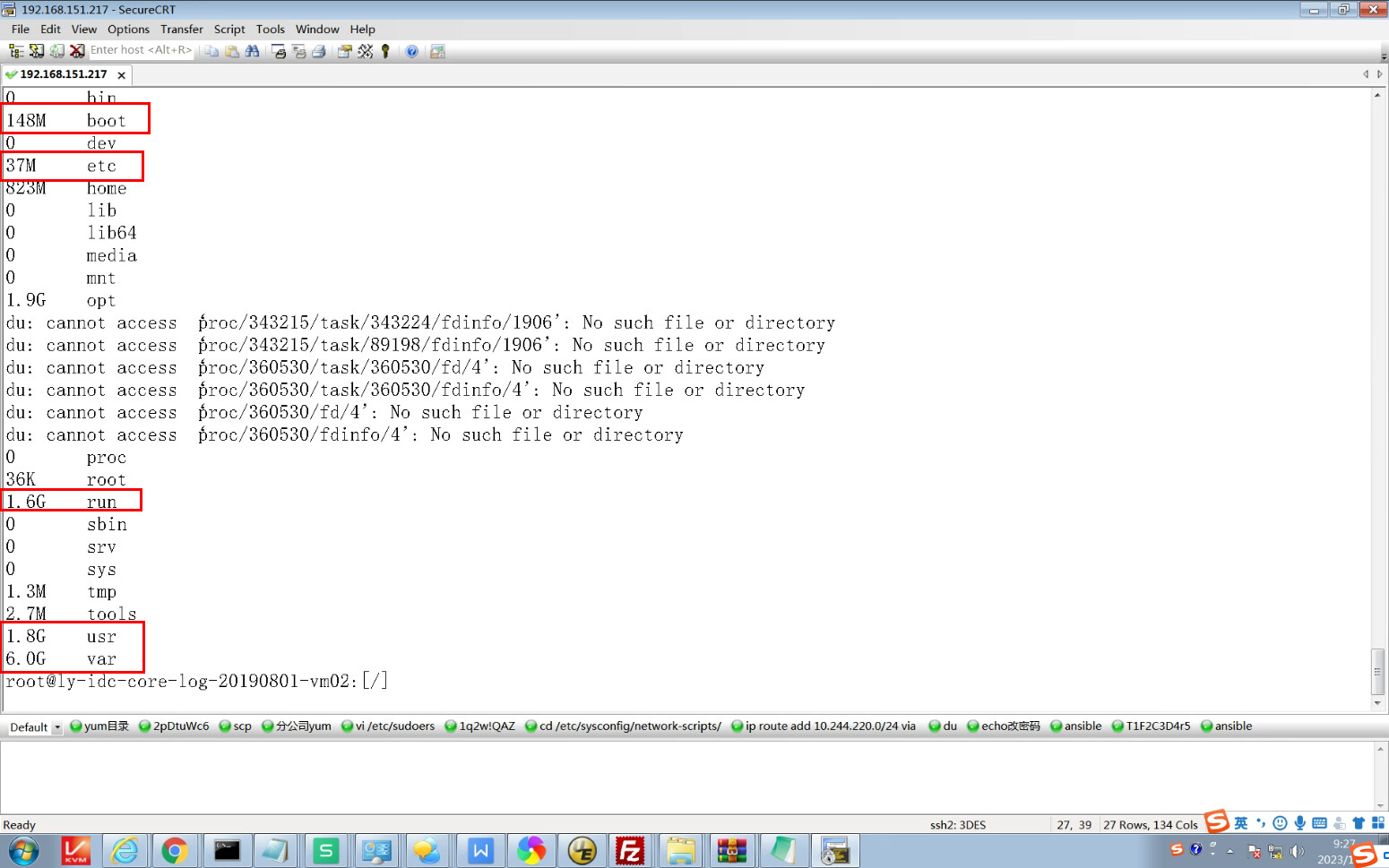Open Help using the blue question icon
The image size is (1389, 868).
pyautogui.click(x=411, y=51)
